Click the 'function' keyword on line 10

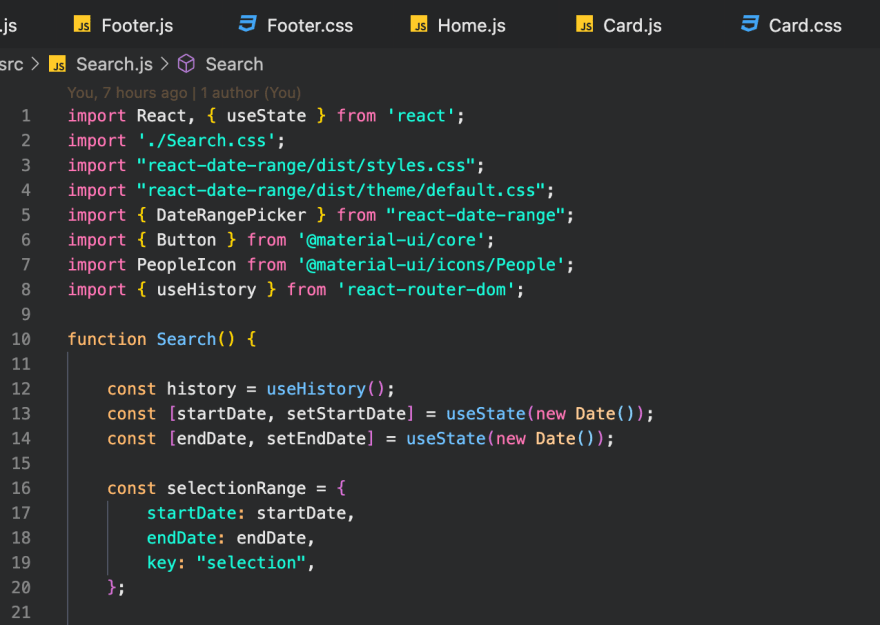click(107, 339)
